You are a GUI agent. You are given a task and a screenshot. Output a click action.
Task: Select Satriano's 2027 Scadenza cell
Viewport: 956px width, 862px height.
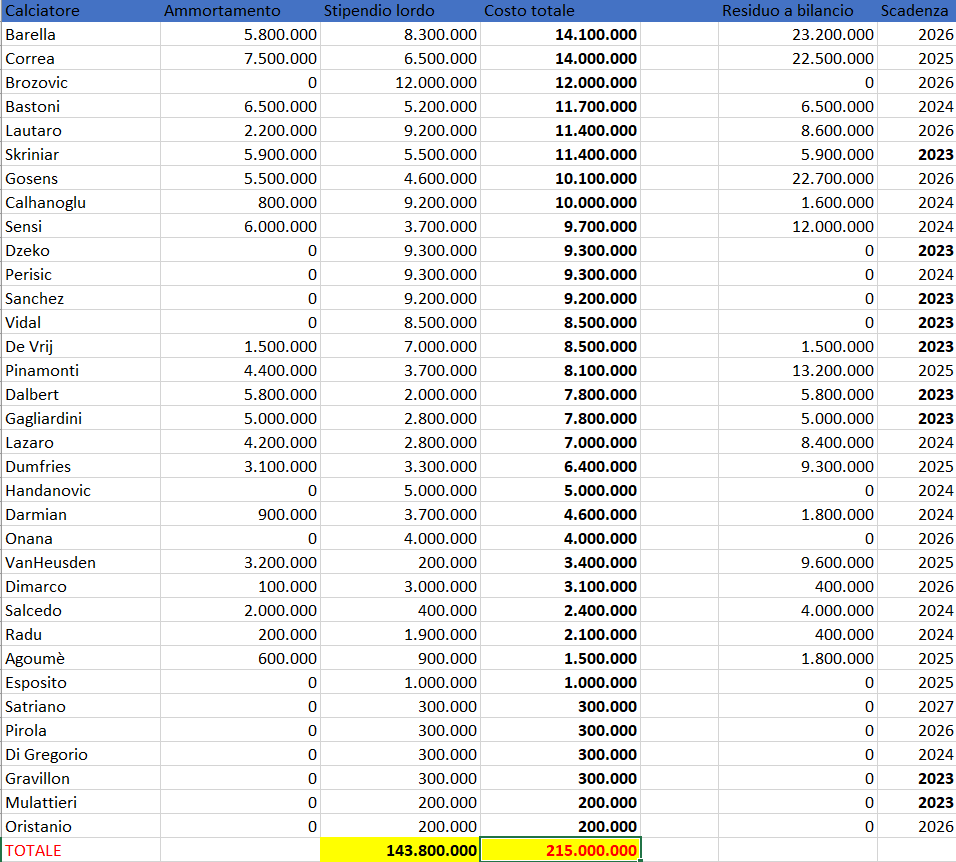(935, 706)
